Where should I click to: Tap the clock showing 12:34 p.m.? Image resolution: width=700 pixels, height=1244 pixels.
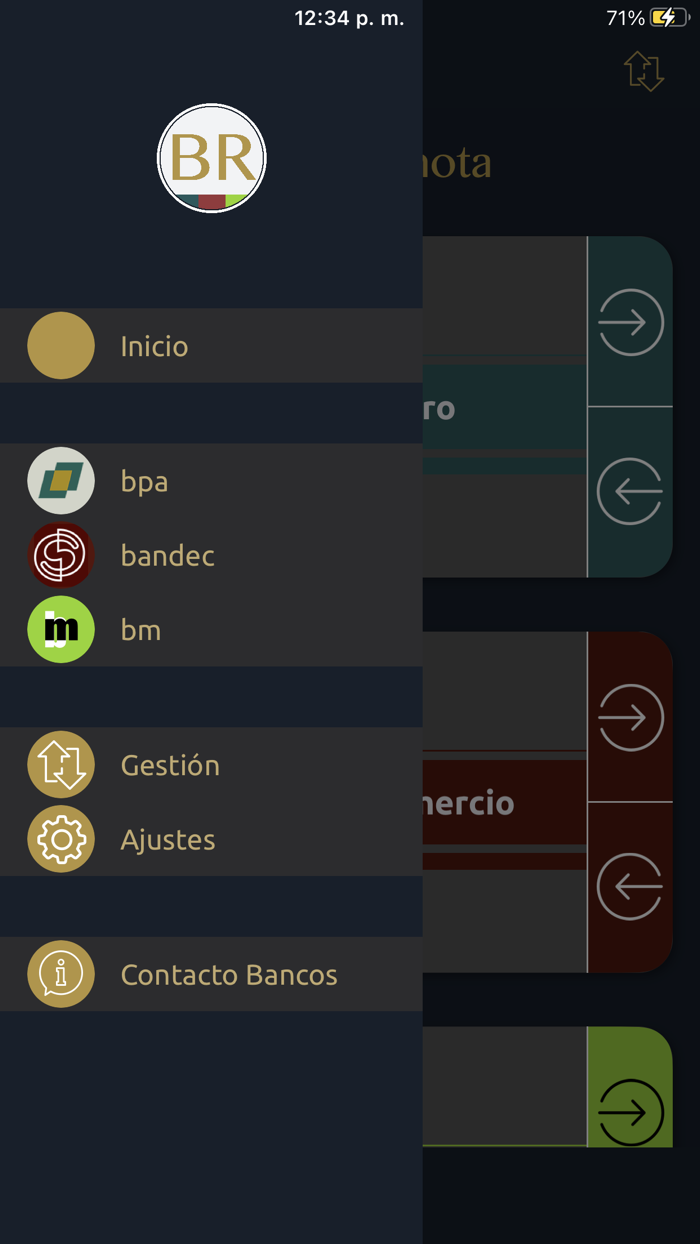click(x=348, y=17)
